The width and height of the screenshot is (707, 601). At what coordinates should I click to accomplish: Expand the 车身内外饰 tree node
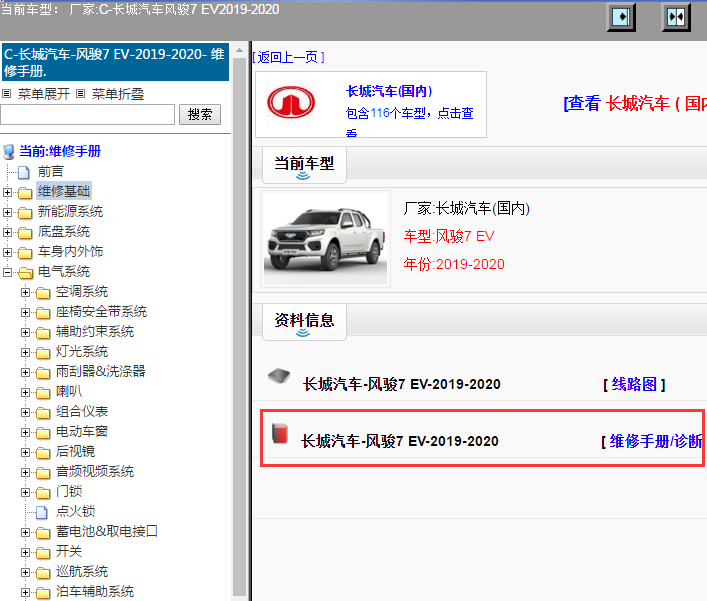(7, 252)
